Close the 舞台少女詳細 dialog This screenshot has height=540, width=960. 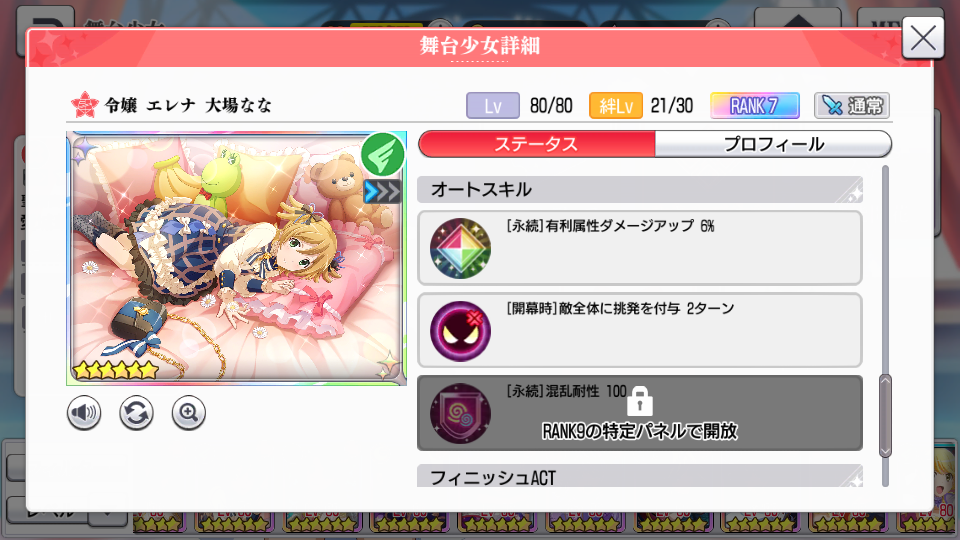coord(923,38)
